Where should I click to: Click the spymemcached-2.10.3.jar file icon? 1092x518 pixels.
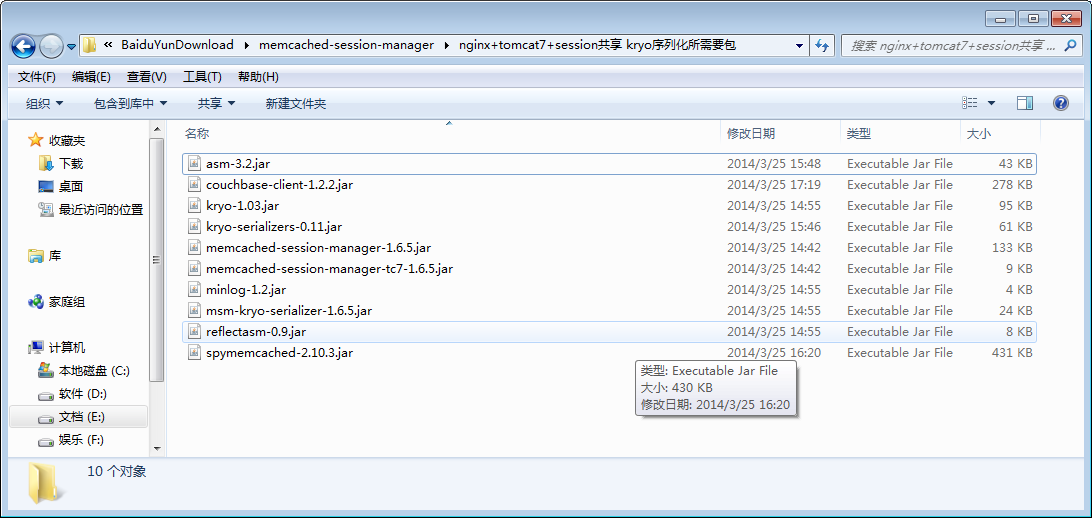click(194, 352)
